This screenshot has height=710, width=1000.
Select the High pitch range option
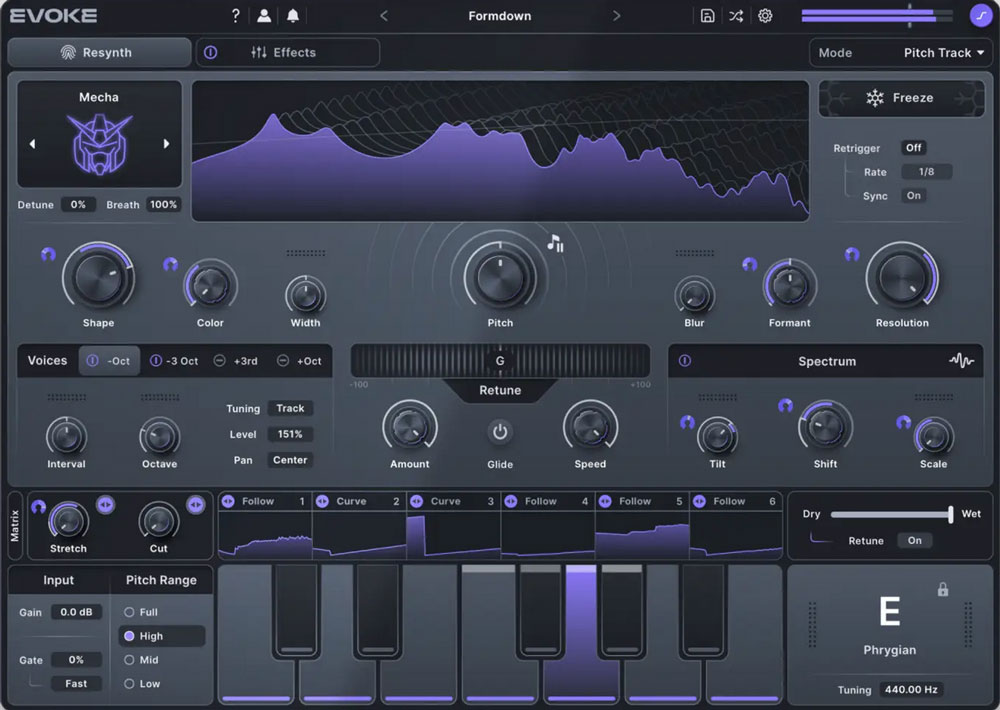click(151, 636)
